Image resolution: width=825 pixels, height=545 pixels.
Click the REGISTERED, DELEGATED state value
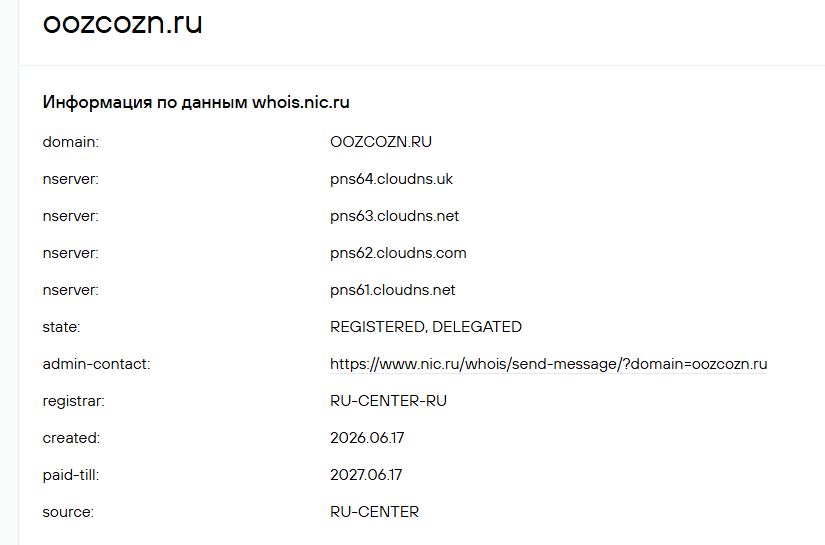[426, 327]
